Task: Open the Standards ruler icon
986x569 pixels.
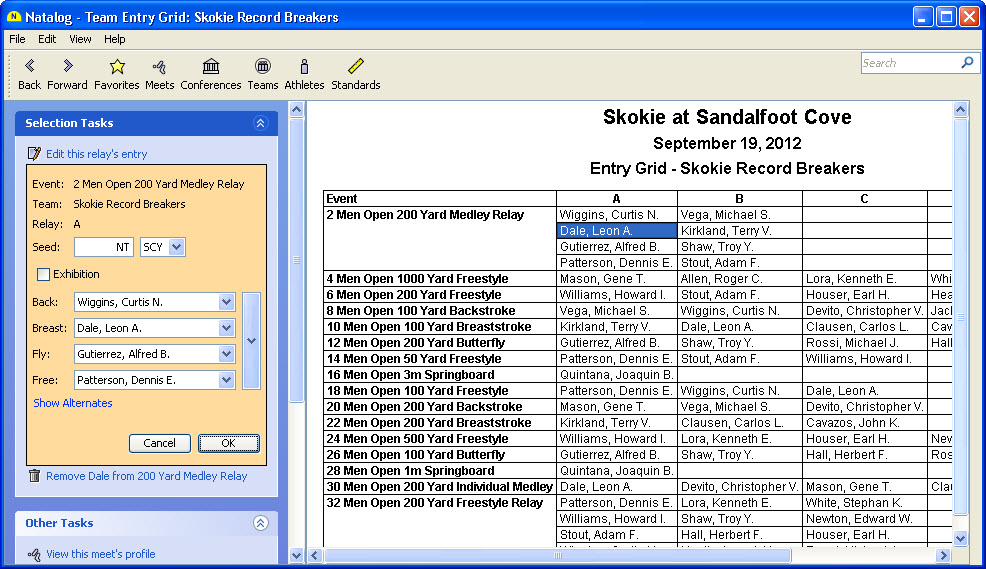Action: point(355,67)
